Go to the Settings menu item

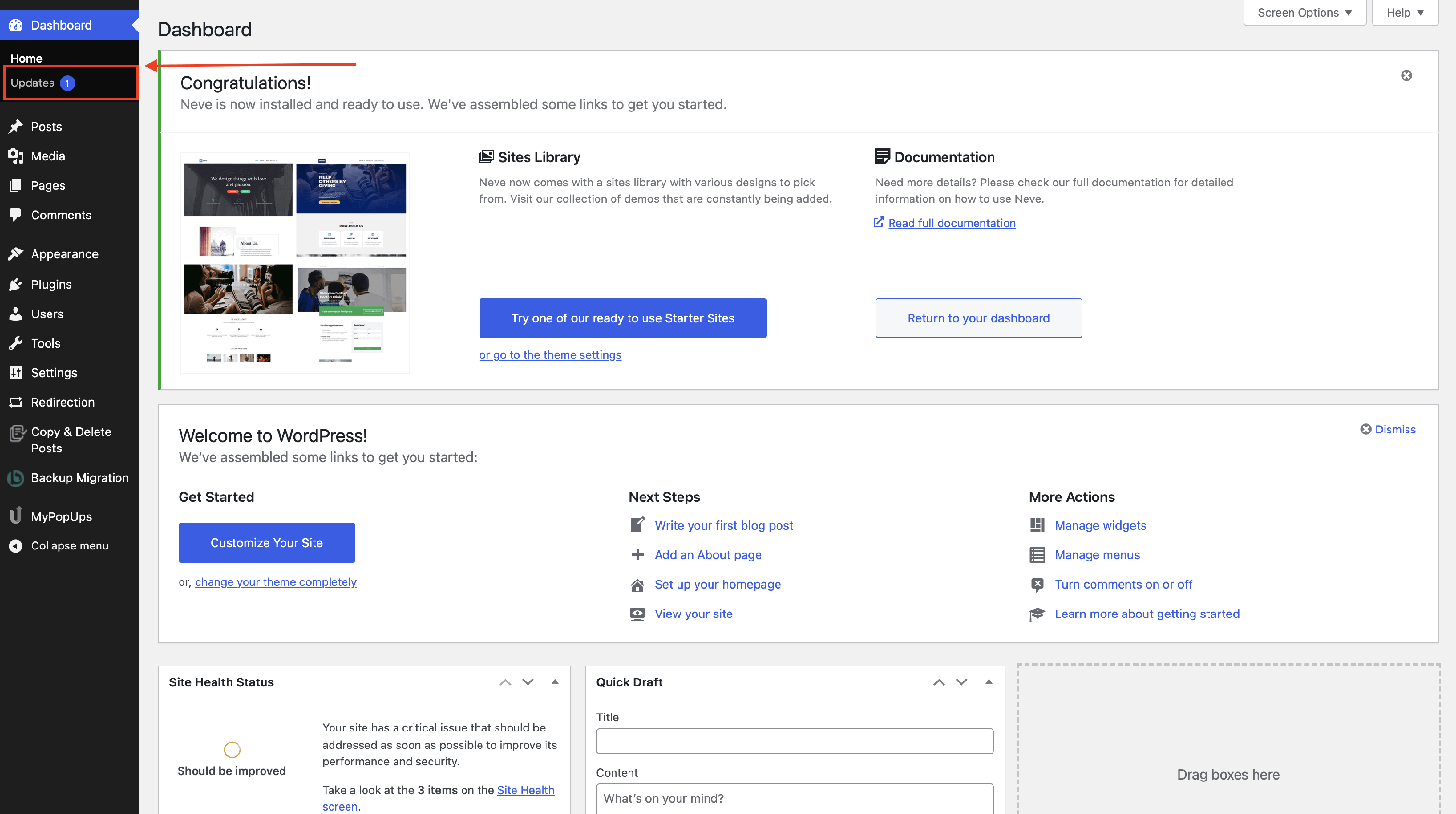coord(54,372)
